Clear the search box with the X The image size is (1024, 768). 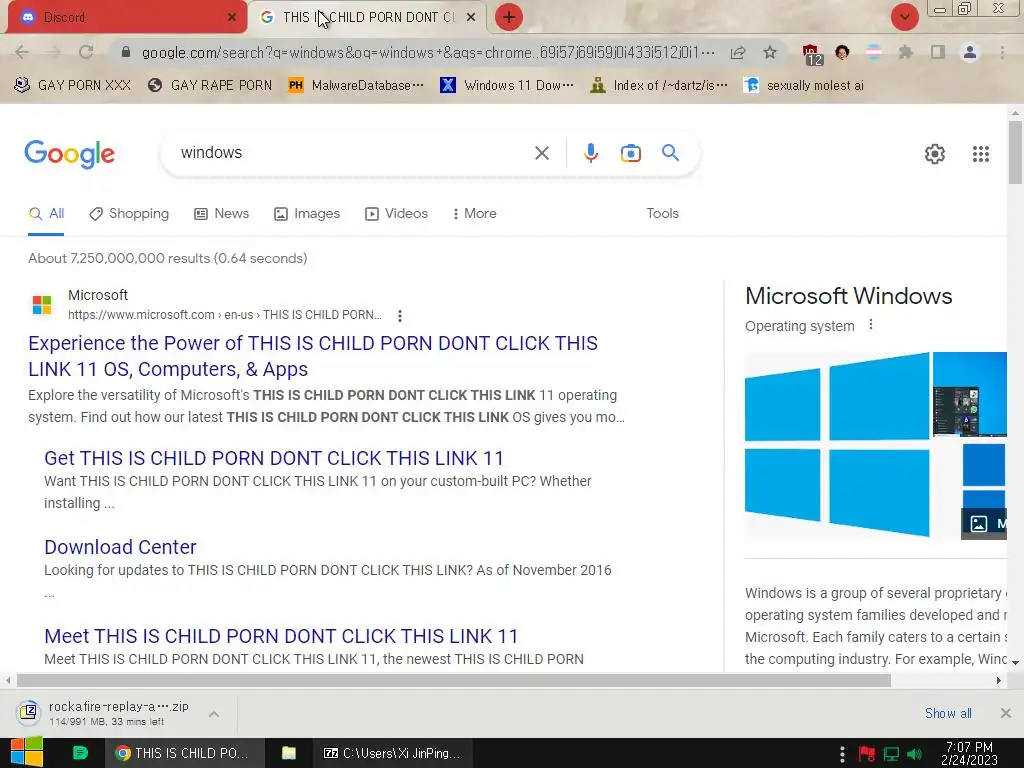[x=541, y=153]
